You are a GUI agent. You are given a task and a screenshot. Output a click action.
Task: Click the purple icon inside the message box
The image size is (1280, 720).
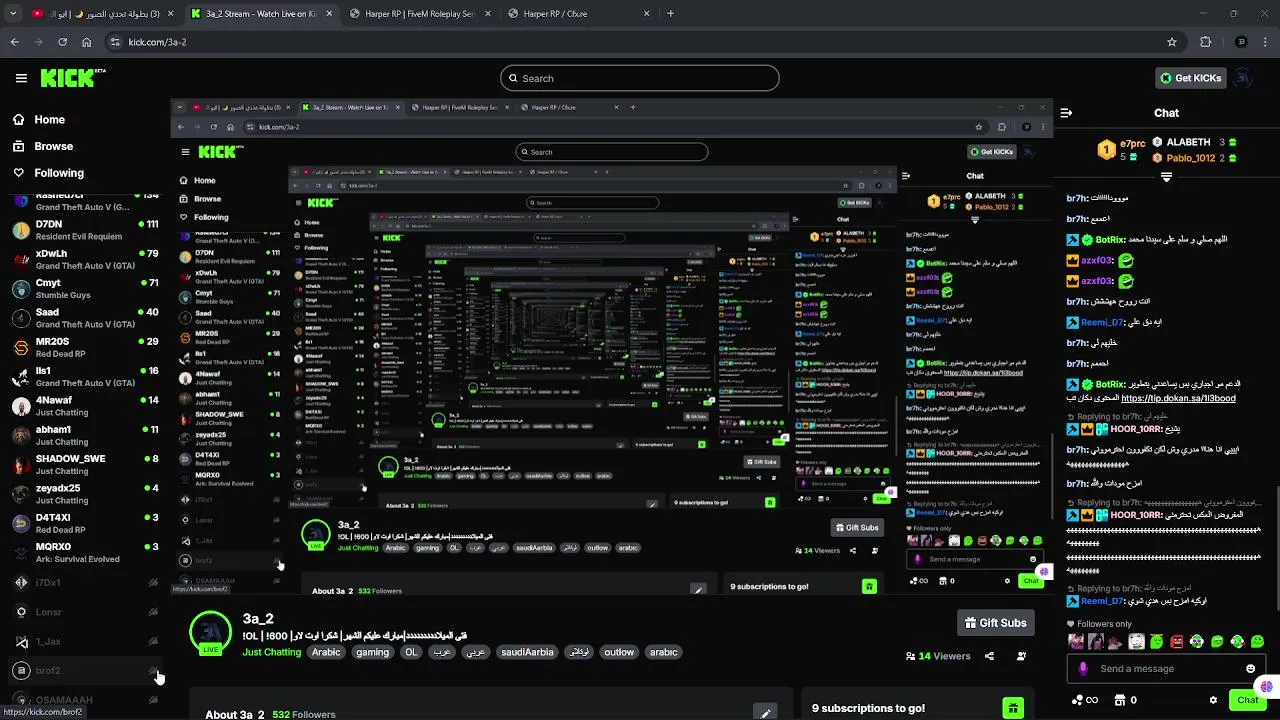pos(1083,669)
